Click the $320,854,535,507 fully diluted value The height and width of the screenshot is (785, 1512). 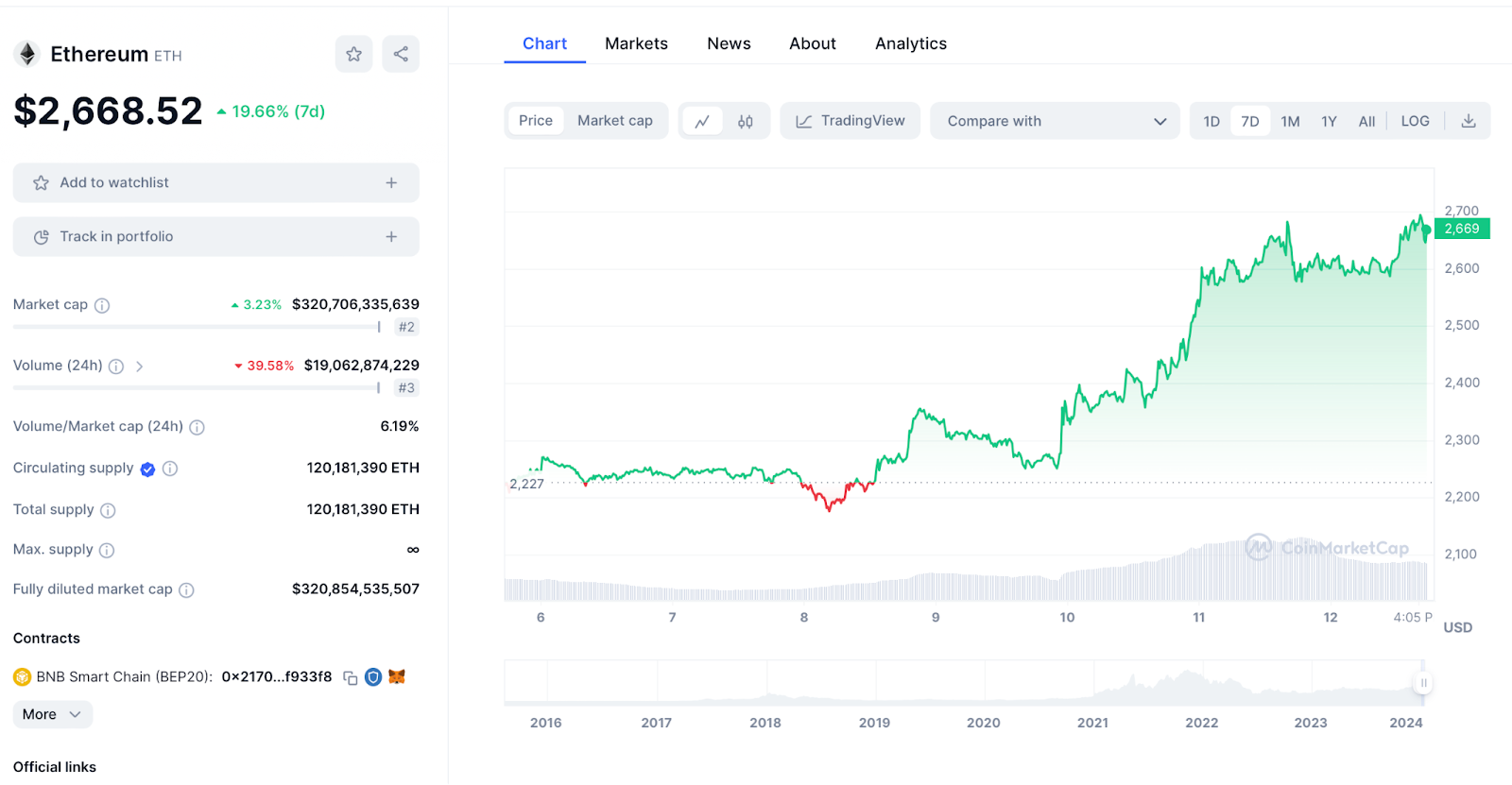pos(355,589)
